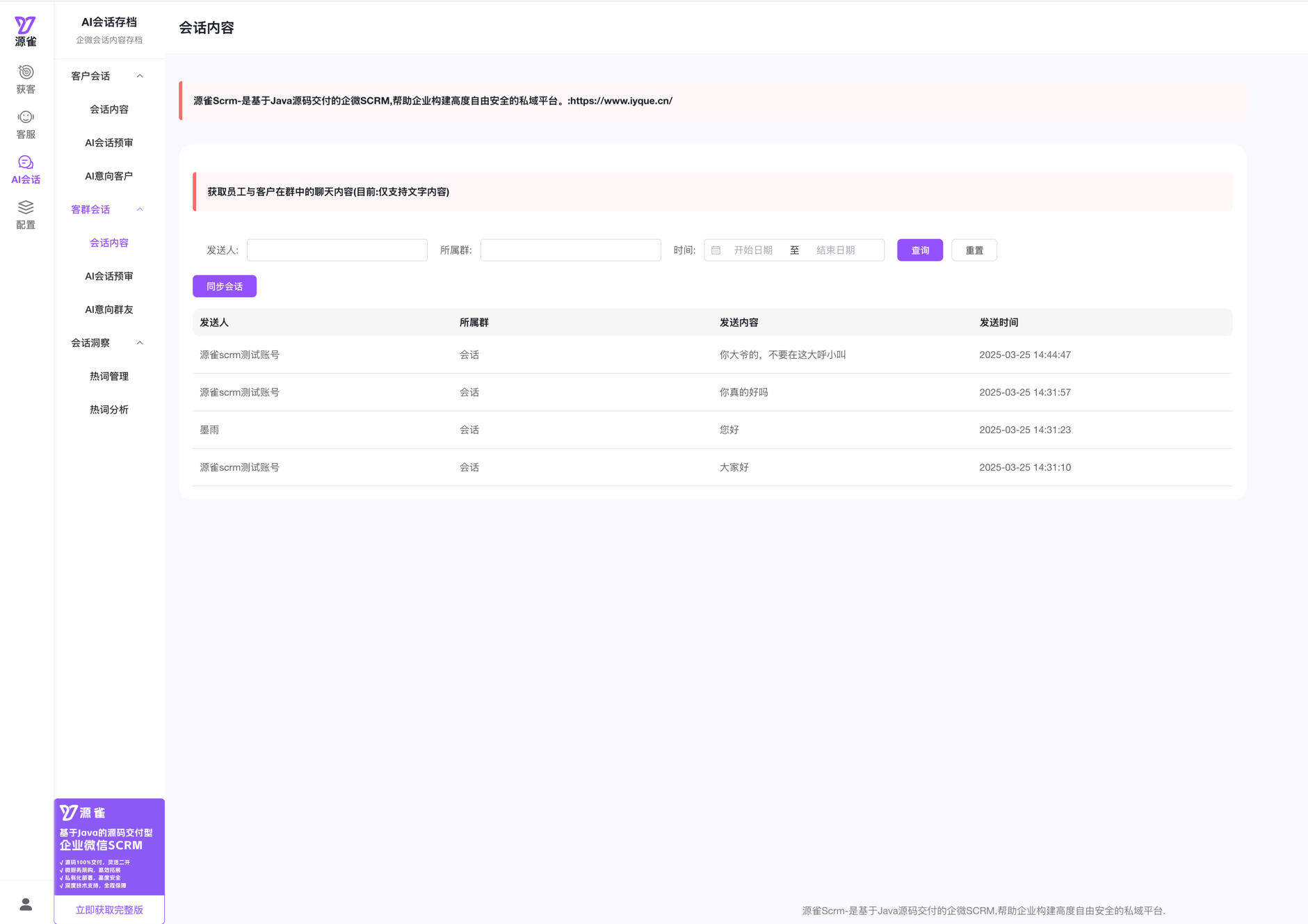
Task: Open 会话内容 under 客群会话
Action: point(109,243)
